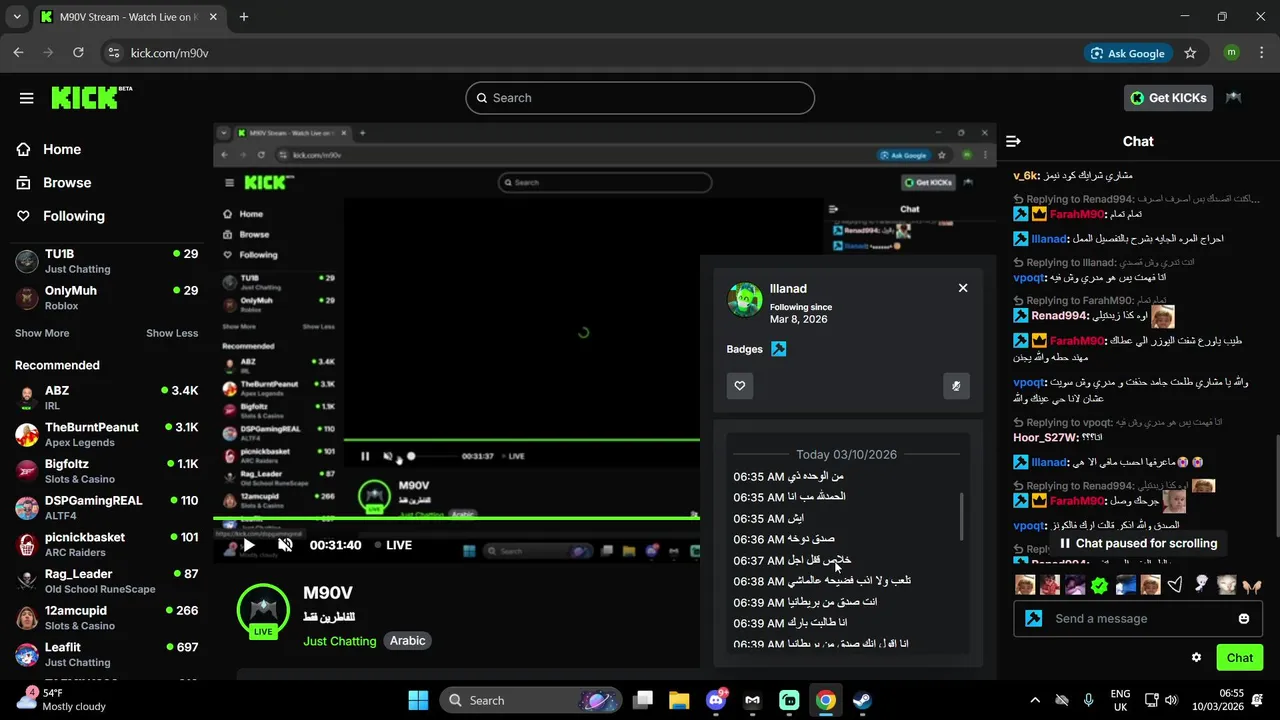
Task: Toggle the heart follow button for Illanad
Action: pos(740,386)
